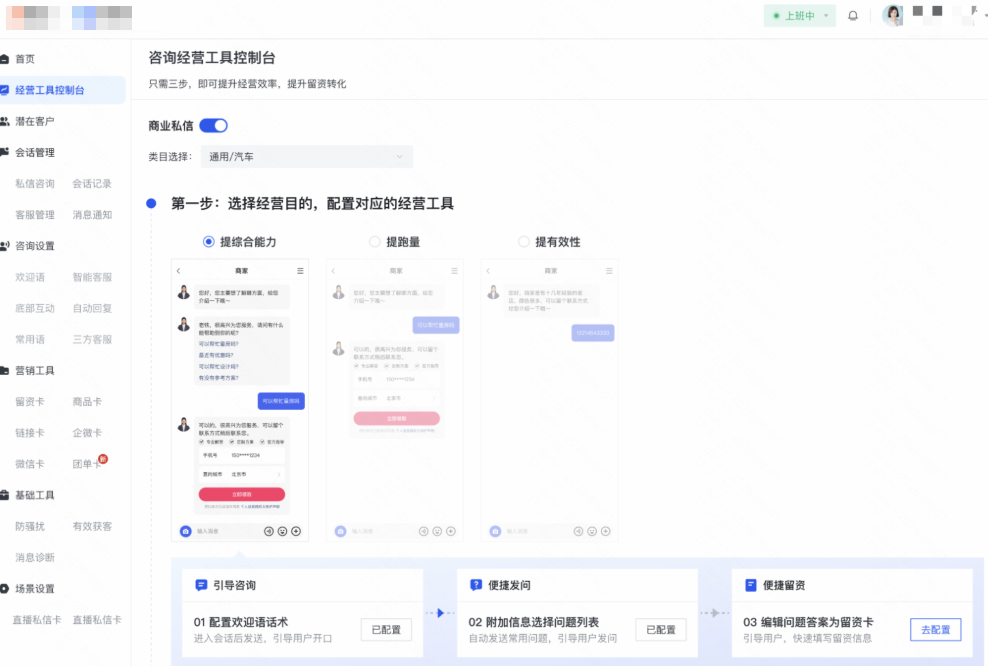
Task: Click the 会话管理 flag icon
Action: (4, 152)
